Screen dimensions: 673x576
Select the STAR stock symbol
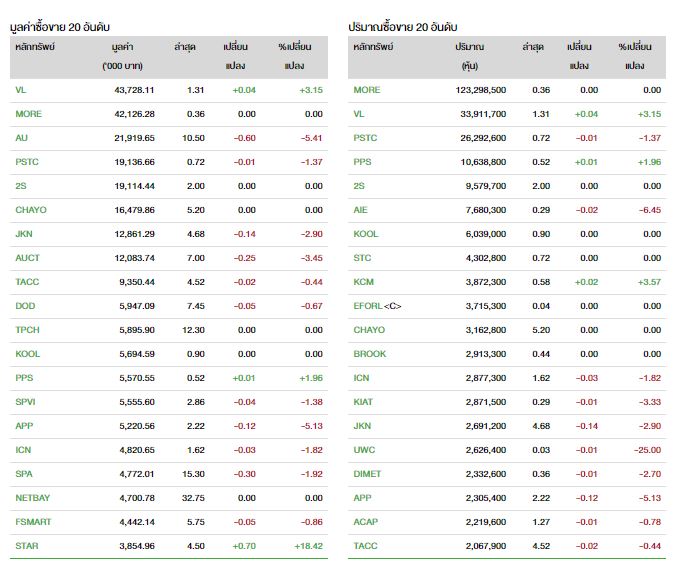pyautogui.click(x=26, y=546)
